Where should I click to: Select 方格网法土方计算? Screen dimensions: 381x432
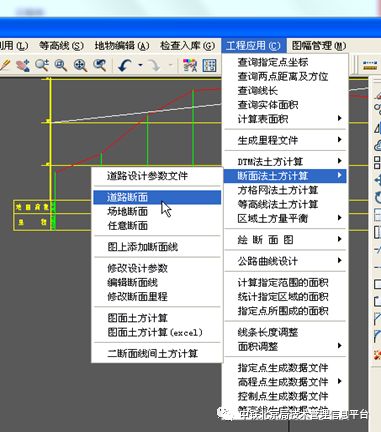coord(285,190)
